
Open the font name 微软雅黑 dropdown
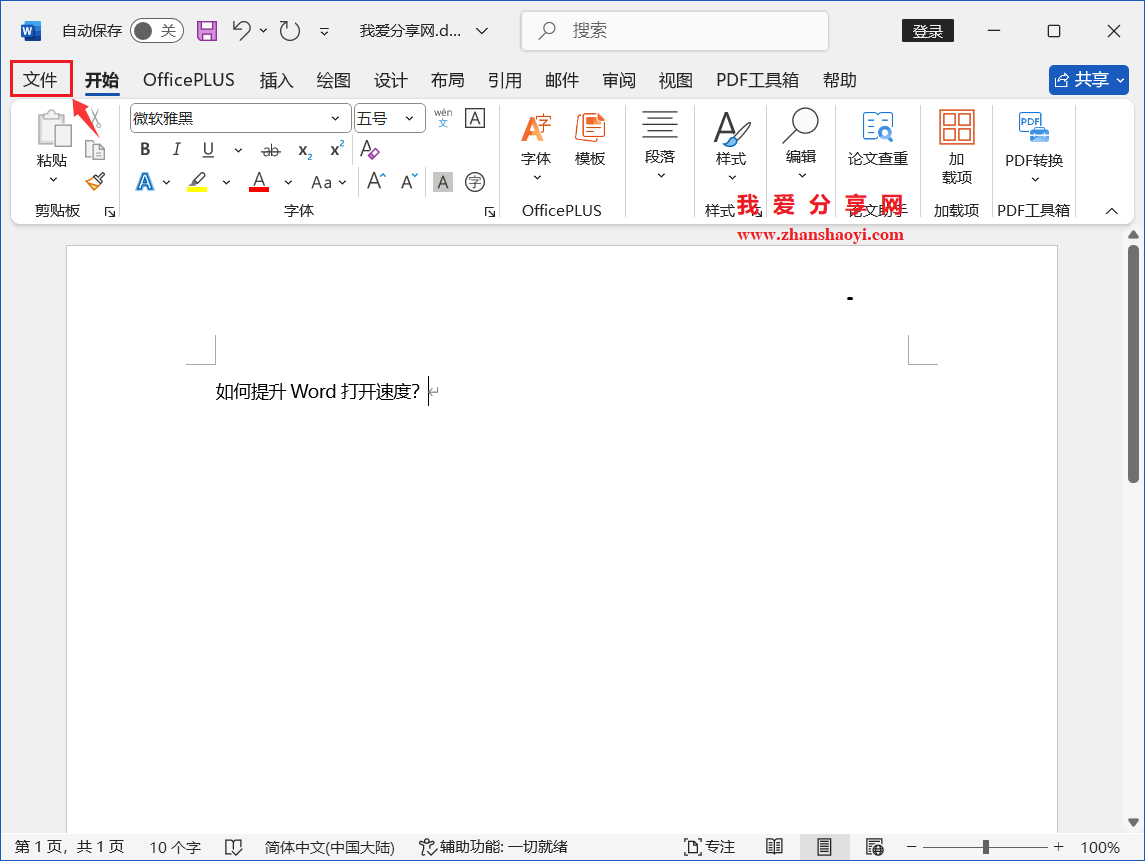point(335,118)
